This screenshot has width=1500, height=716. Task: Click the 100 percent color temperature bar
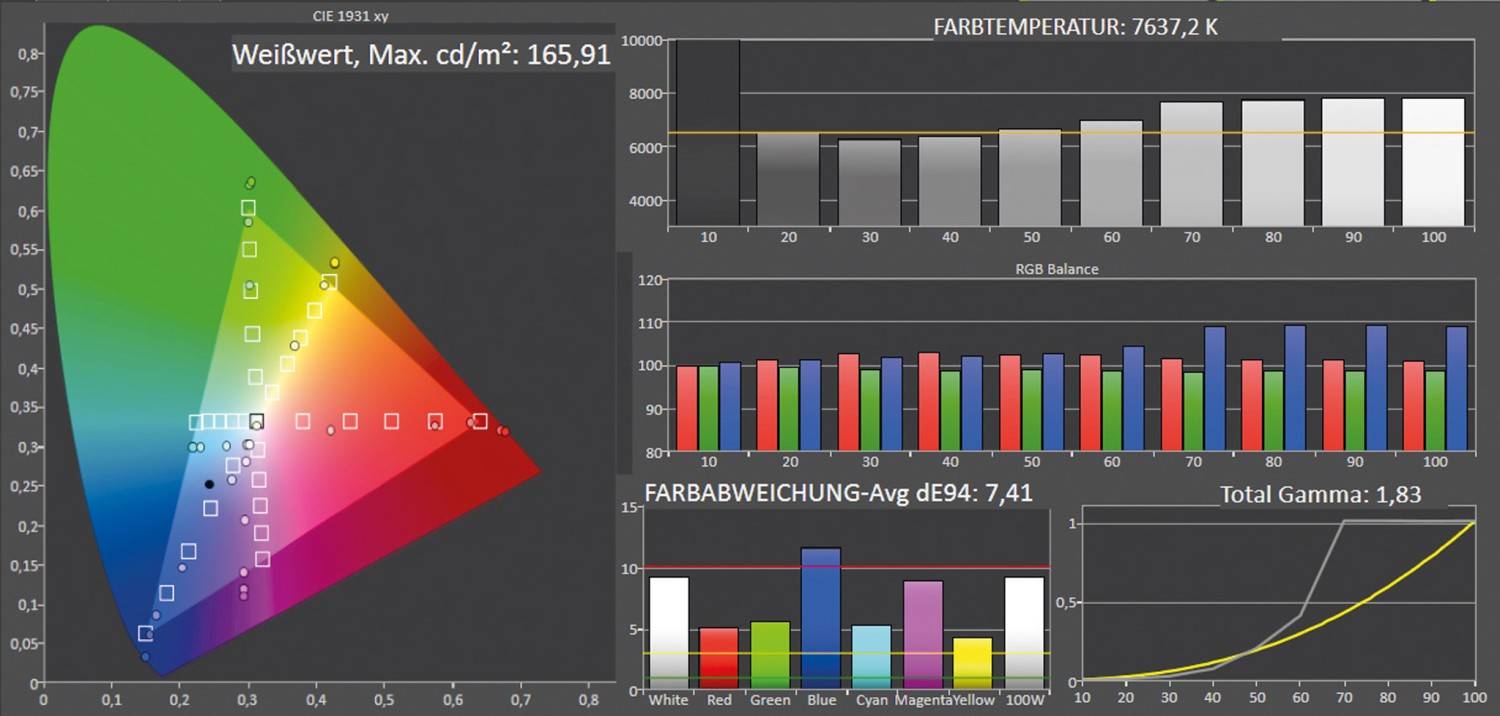(1433, 162)
